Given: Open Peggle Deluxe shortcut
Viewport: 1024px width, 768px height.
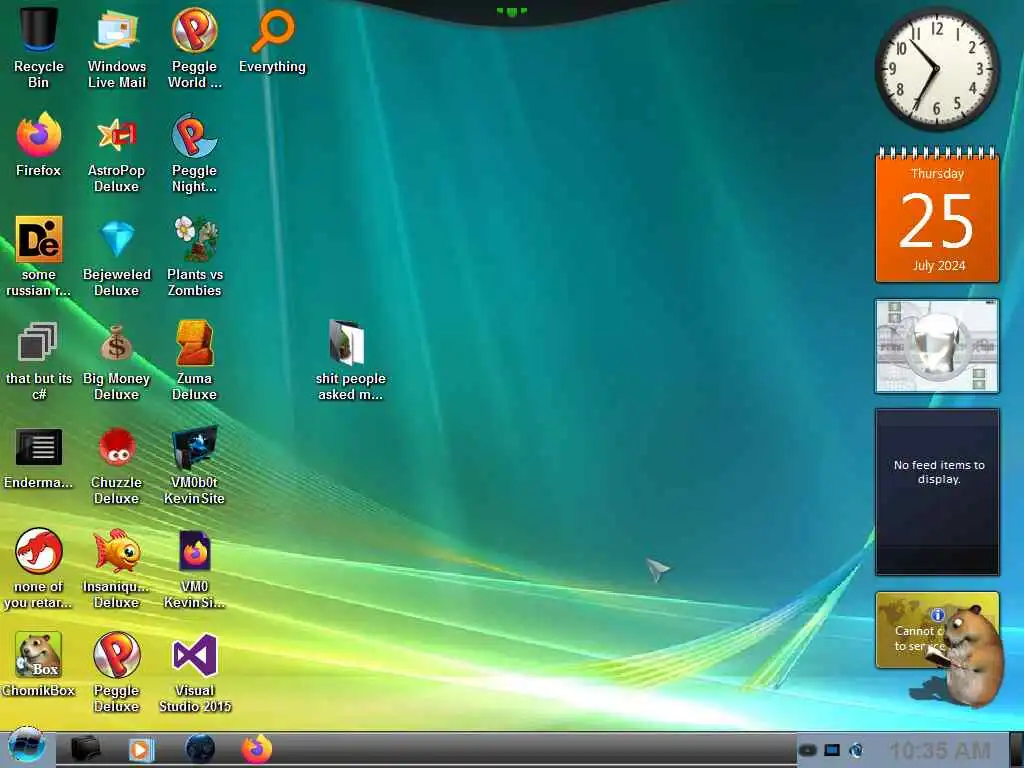Looking at the screenshot, I should [x=117, y=673].
